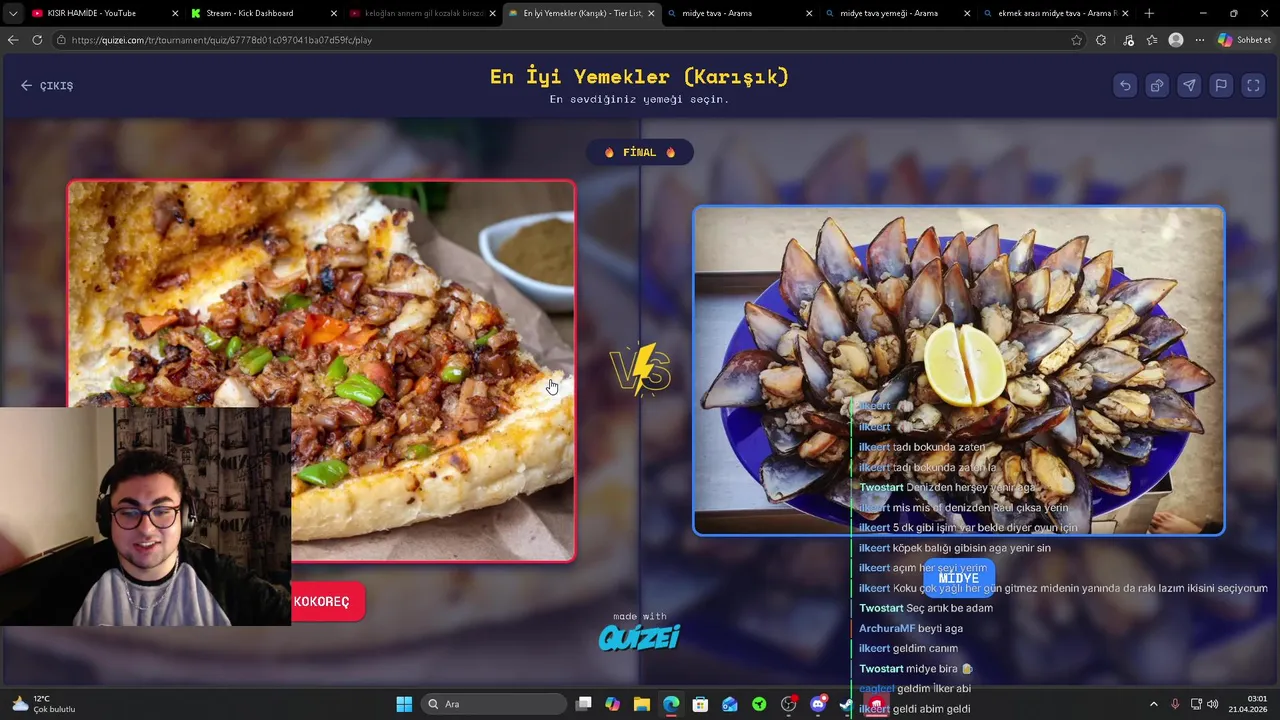Open the volume tray icon
The image size is (1280, 720).
[1213, 704]
